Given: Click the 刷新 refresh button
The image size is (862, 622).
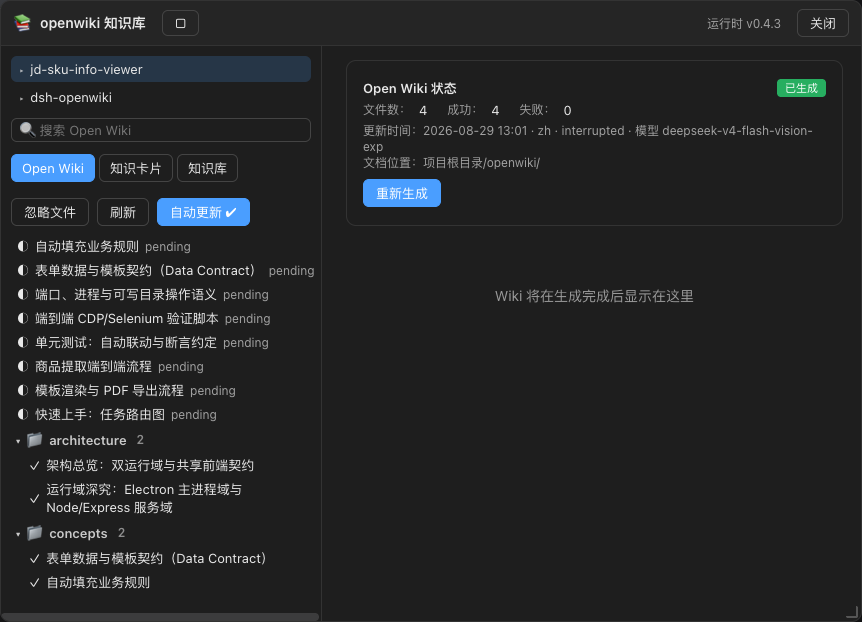Looking at the screenshot, I should coord(123,212).
